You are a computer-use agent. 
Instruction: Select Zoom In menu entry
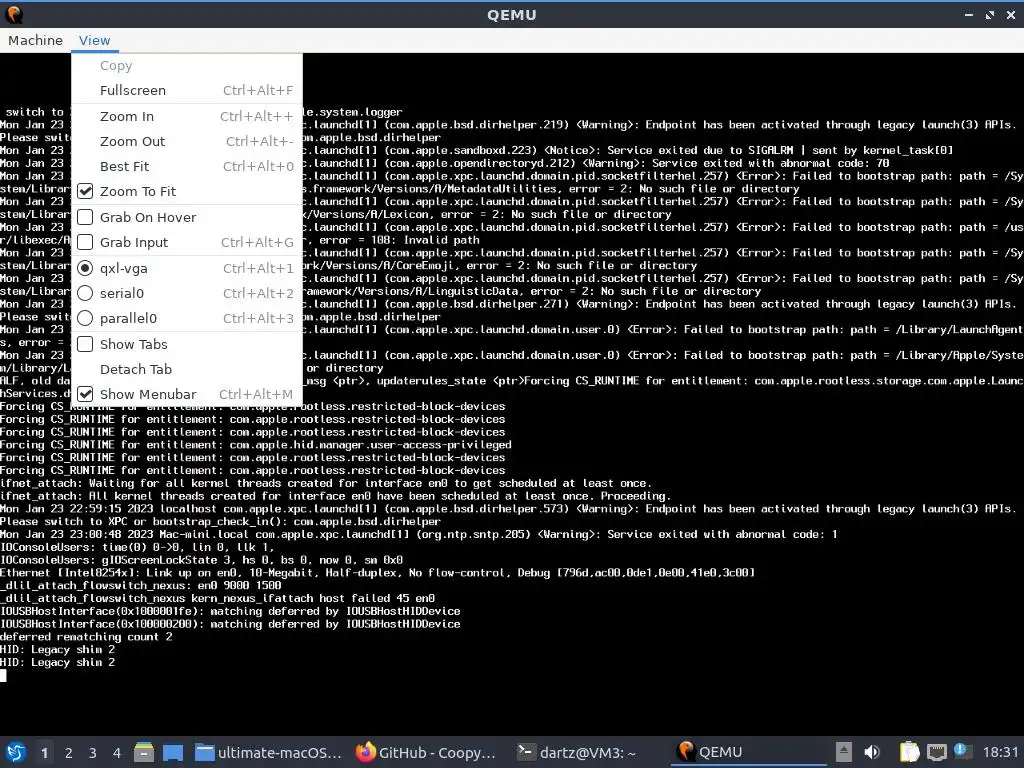[187, 116]
